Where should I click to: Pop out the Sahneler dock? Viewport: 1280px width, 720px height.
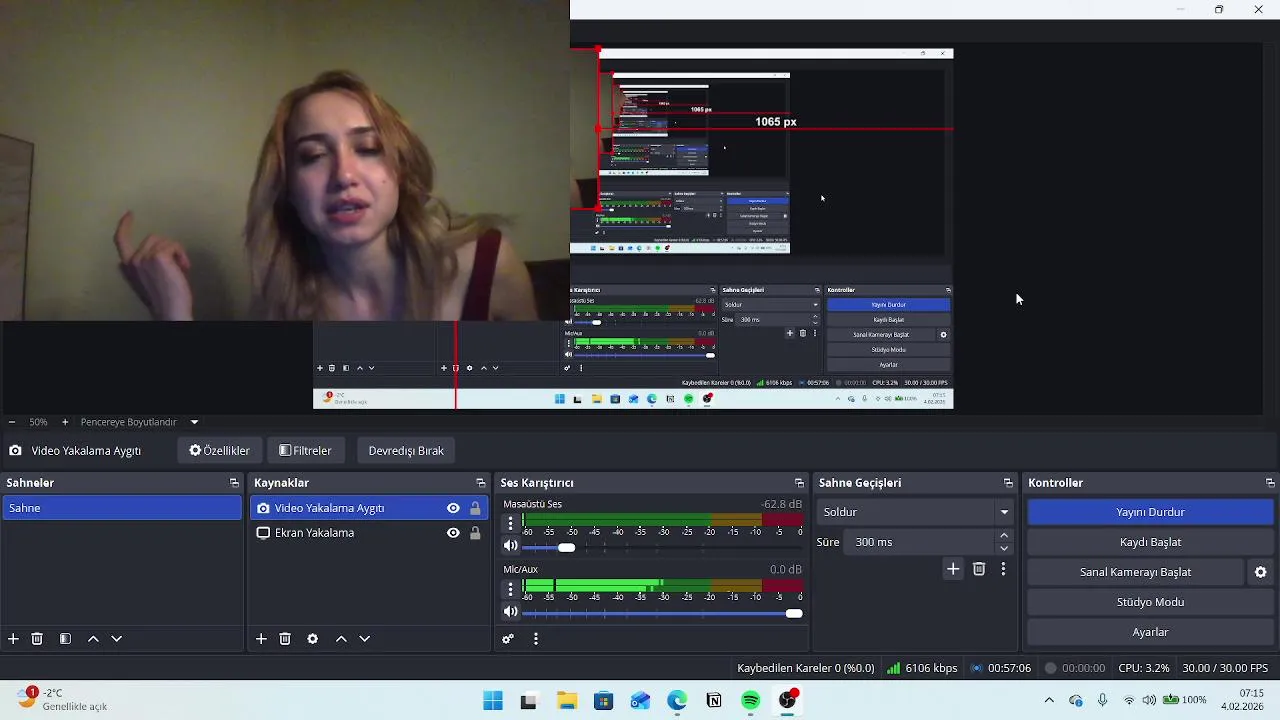pos(234,483)
